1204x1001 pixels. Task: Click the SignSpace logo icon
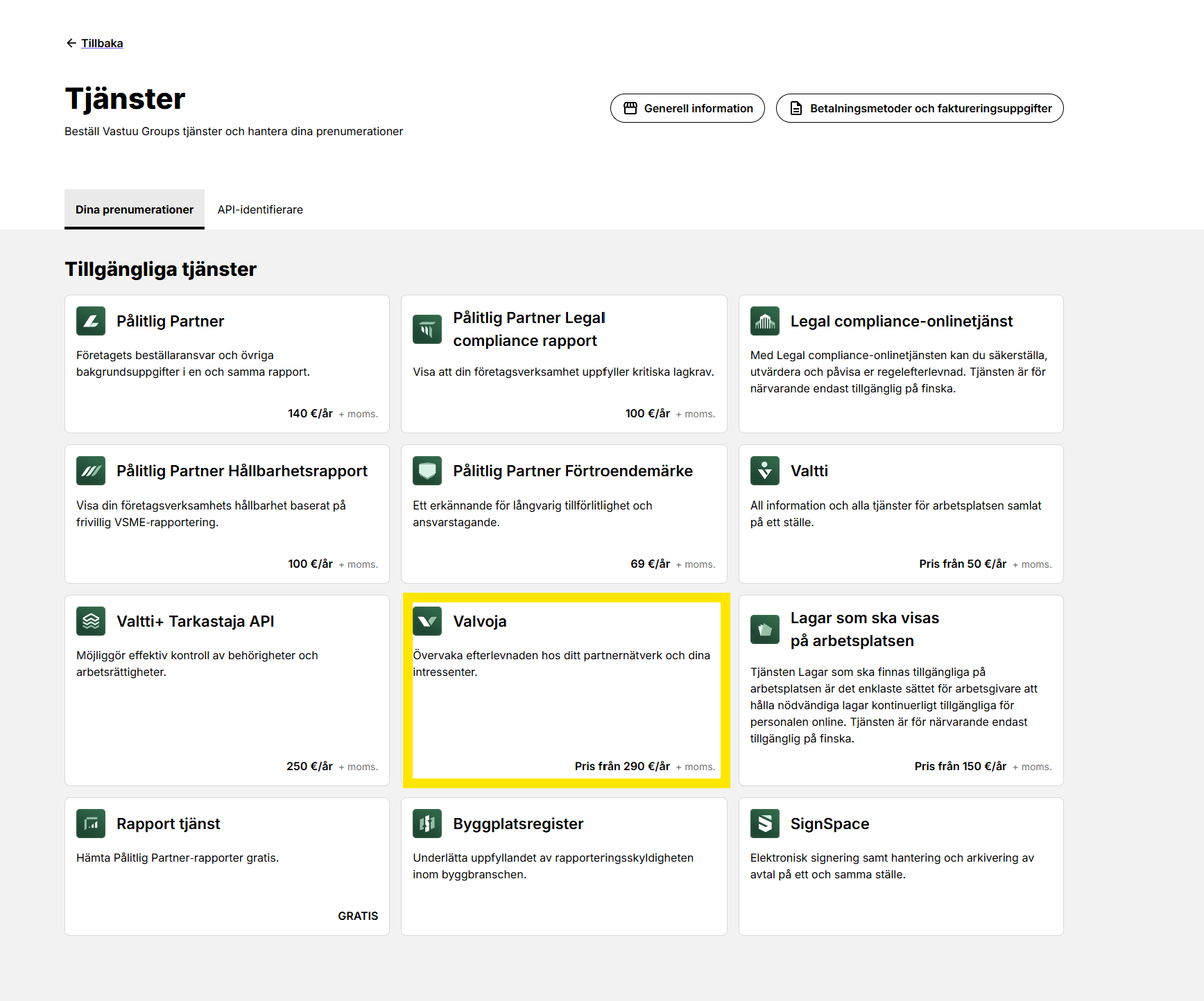[765, 824]
